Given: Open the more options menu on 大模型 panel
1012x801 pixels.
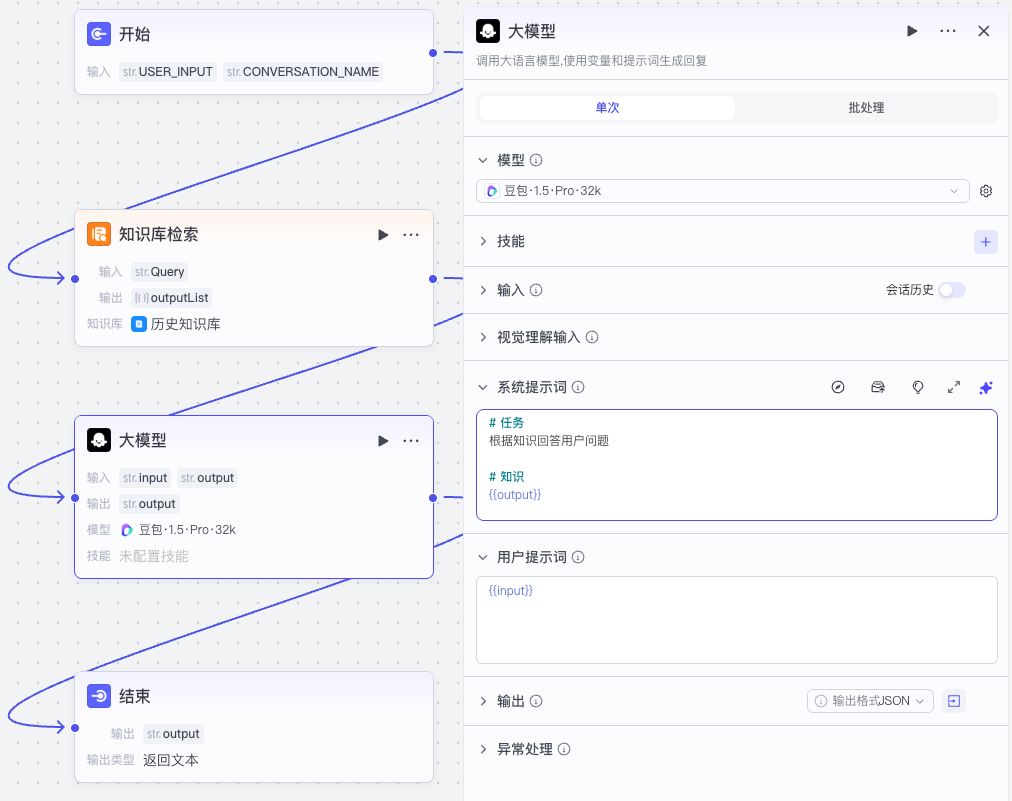Looking at the screenshot, I should point(947,31).
